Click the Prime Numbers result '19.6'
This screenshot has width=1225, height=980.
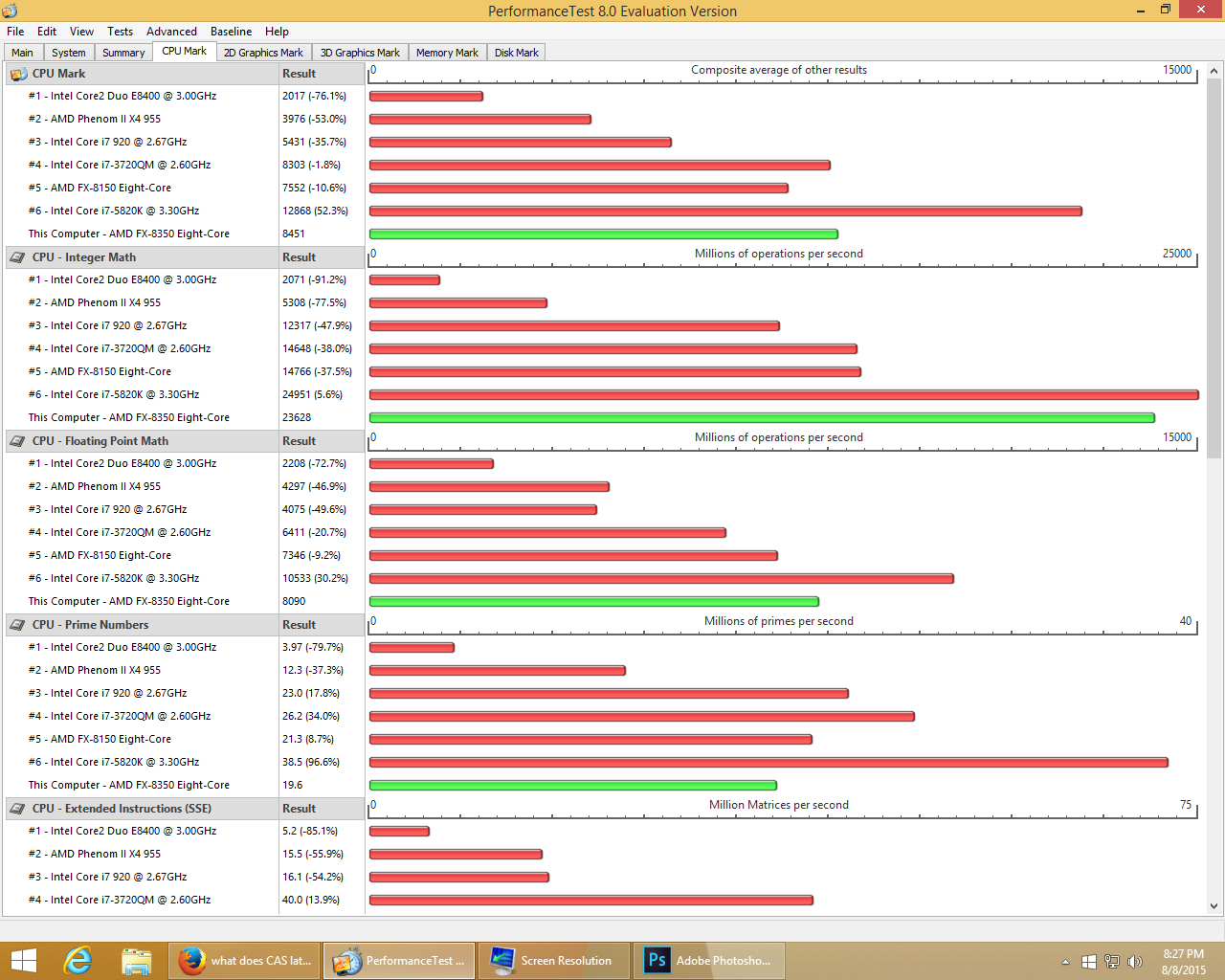click(x=292, y=785)
